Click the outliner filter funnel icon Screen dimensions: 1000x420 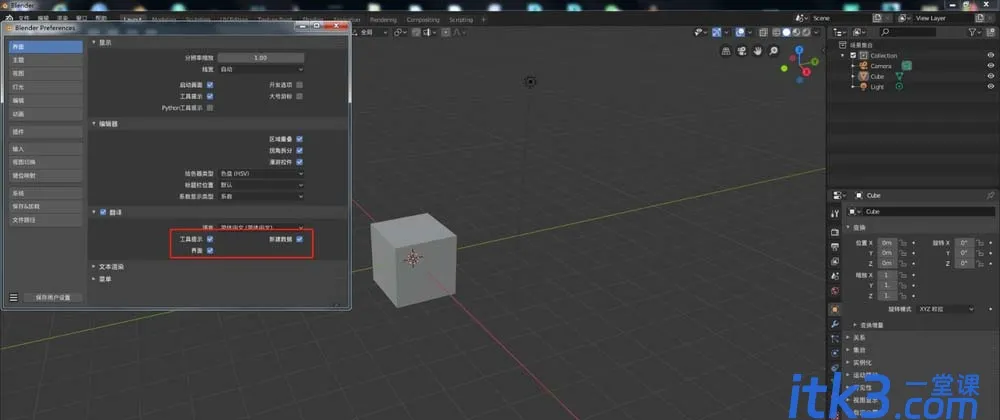coord(973,32)
